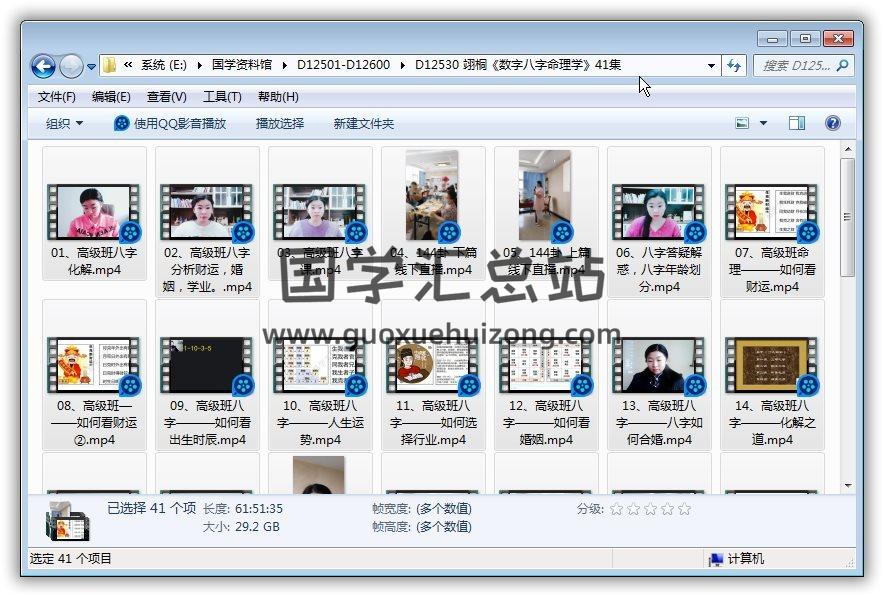The width and height of the screenshot is (884, 597).
Task: Click the search magnifier icon
Action: (842, 66)
